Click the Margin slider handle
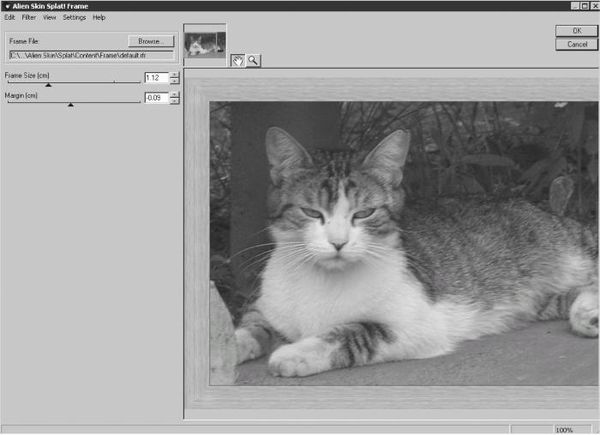The image size is (600, 435). [70, 104]
